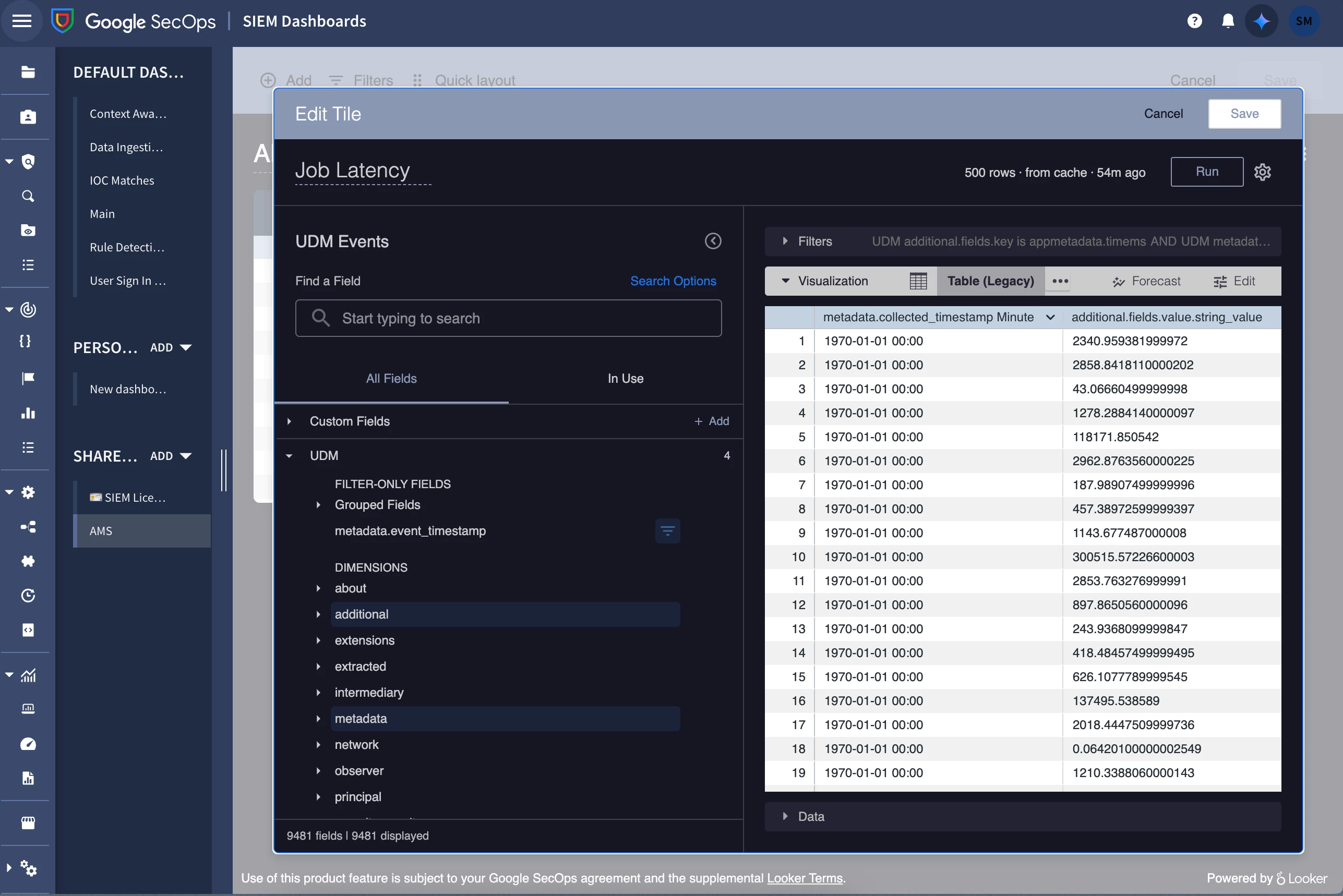Viewport: 1343px width, 896px height.
Task: Open the Context Aware dashboard item
Action: click(x=128, y=114)
